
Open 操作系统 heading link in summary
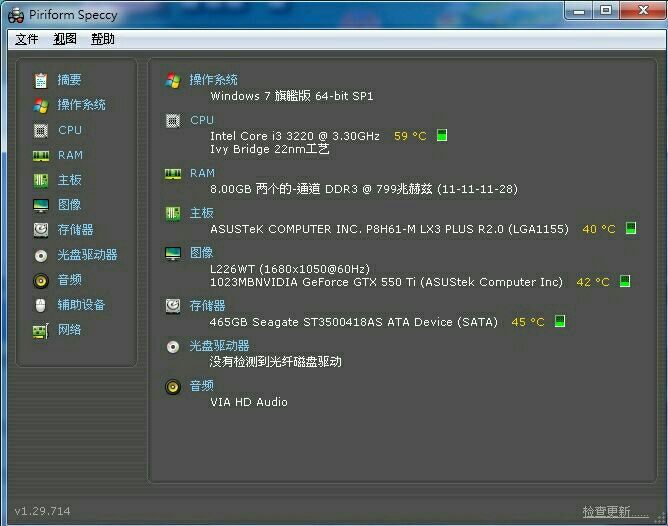click(213, 80)
